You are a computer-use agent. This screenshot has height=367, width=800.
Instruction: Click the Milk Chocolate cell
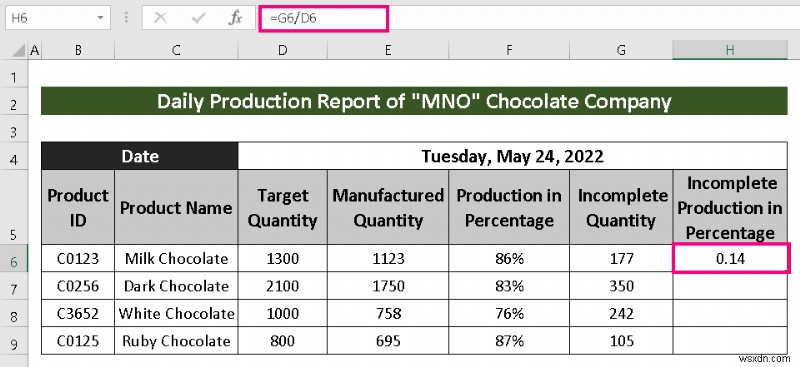coord(176,258)
